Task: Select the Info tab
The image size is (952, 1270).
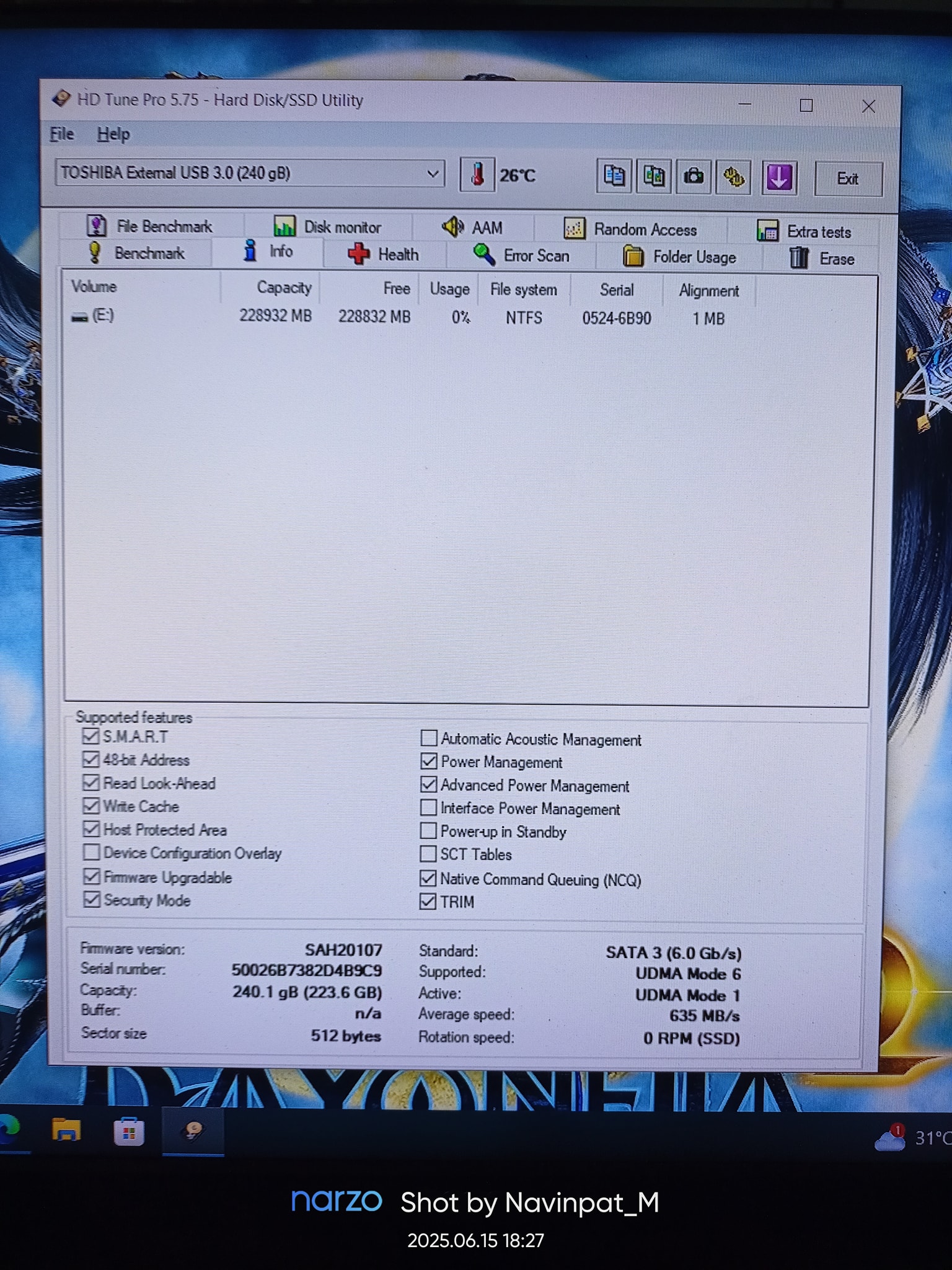Action: [268, 252]
